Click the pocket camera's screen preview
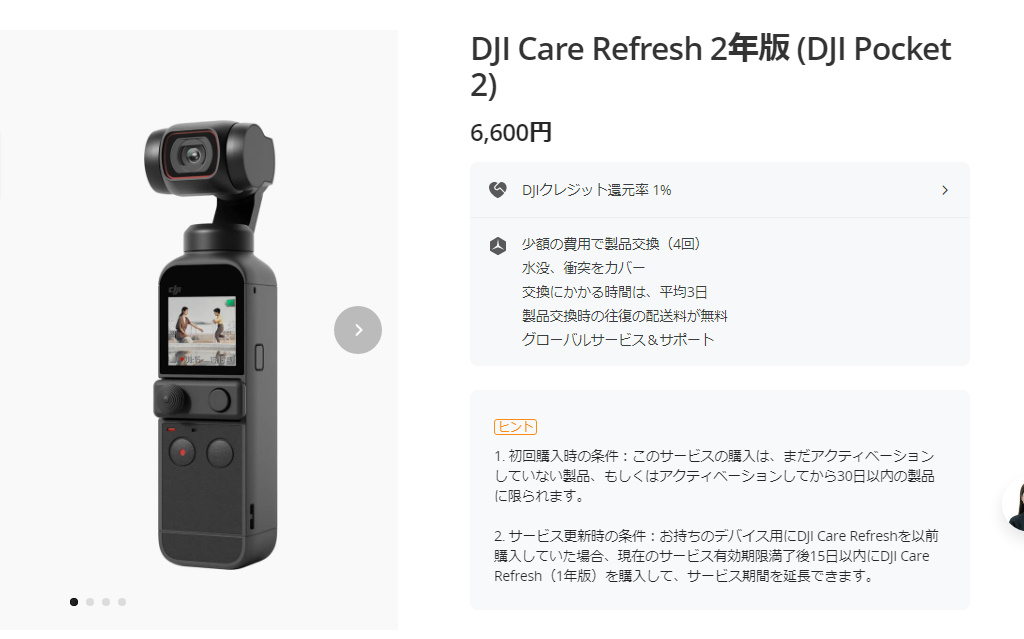Image resolution: width=1024 pixels, height=639 pixels. [x=202, y=331]
